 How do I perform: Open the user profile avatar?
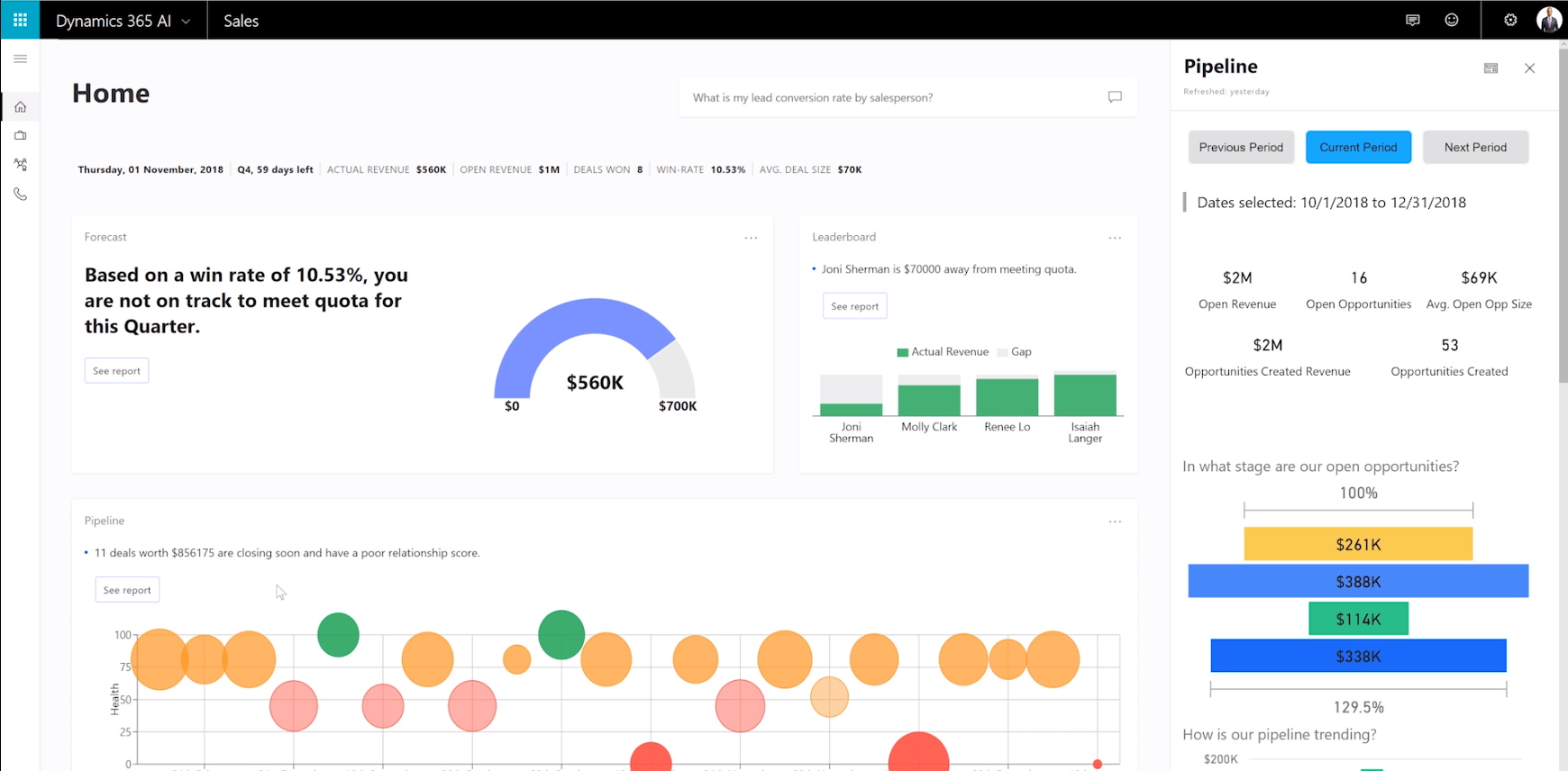pos(1548,20)
